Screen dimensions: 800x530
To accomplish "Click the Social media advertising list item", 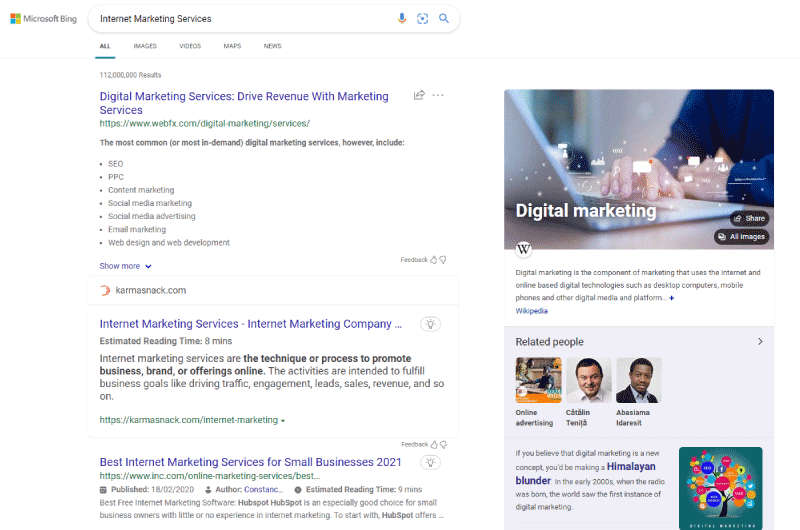I will tap(152, 216).
